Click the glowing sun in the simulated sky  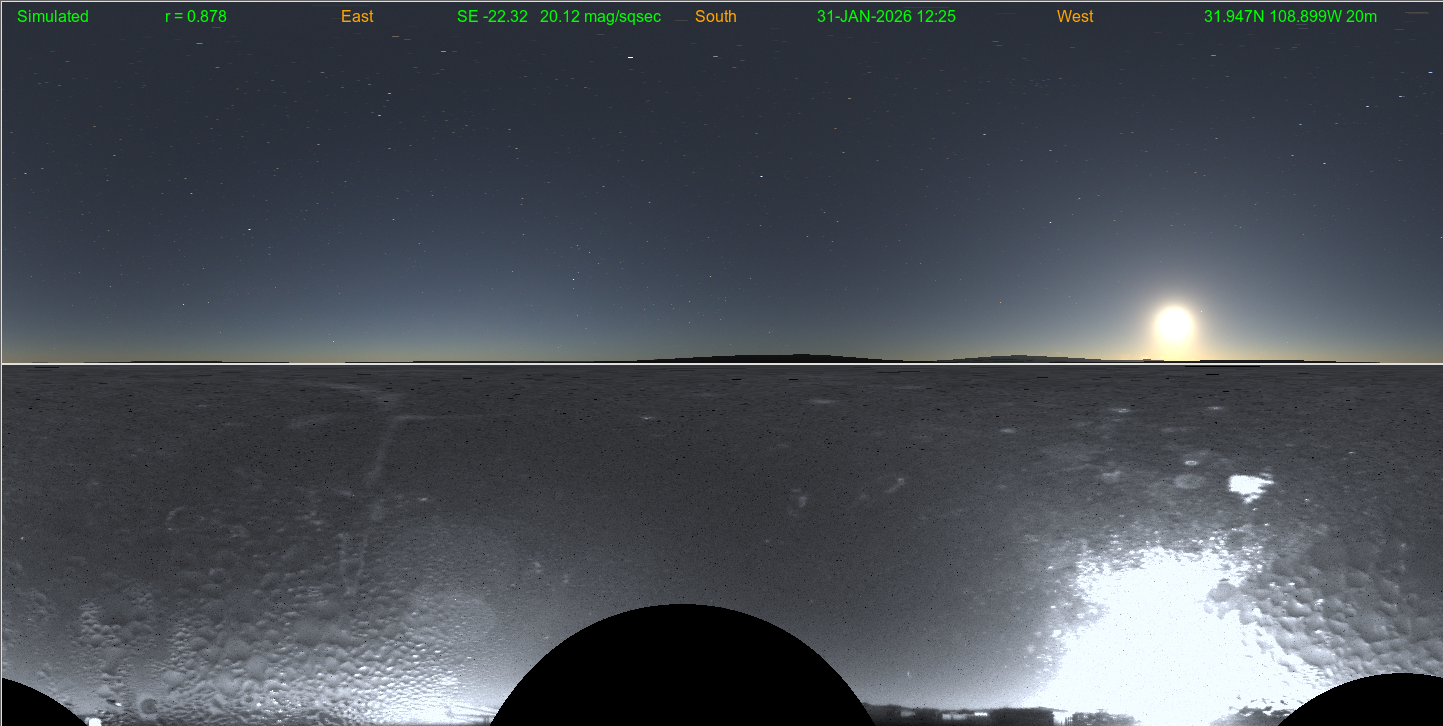point(1174,325)
